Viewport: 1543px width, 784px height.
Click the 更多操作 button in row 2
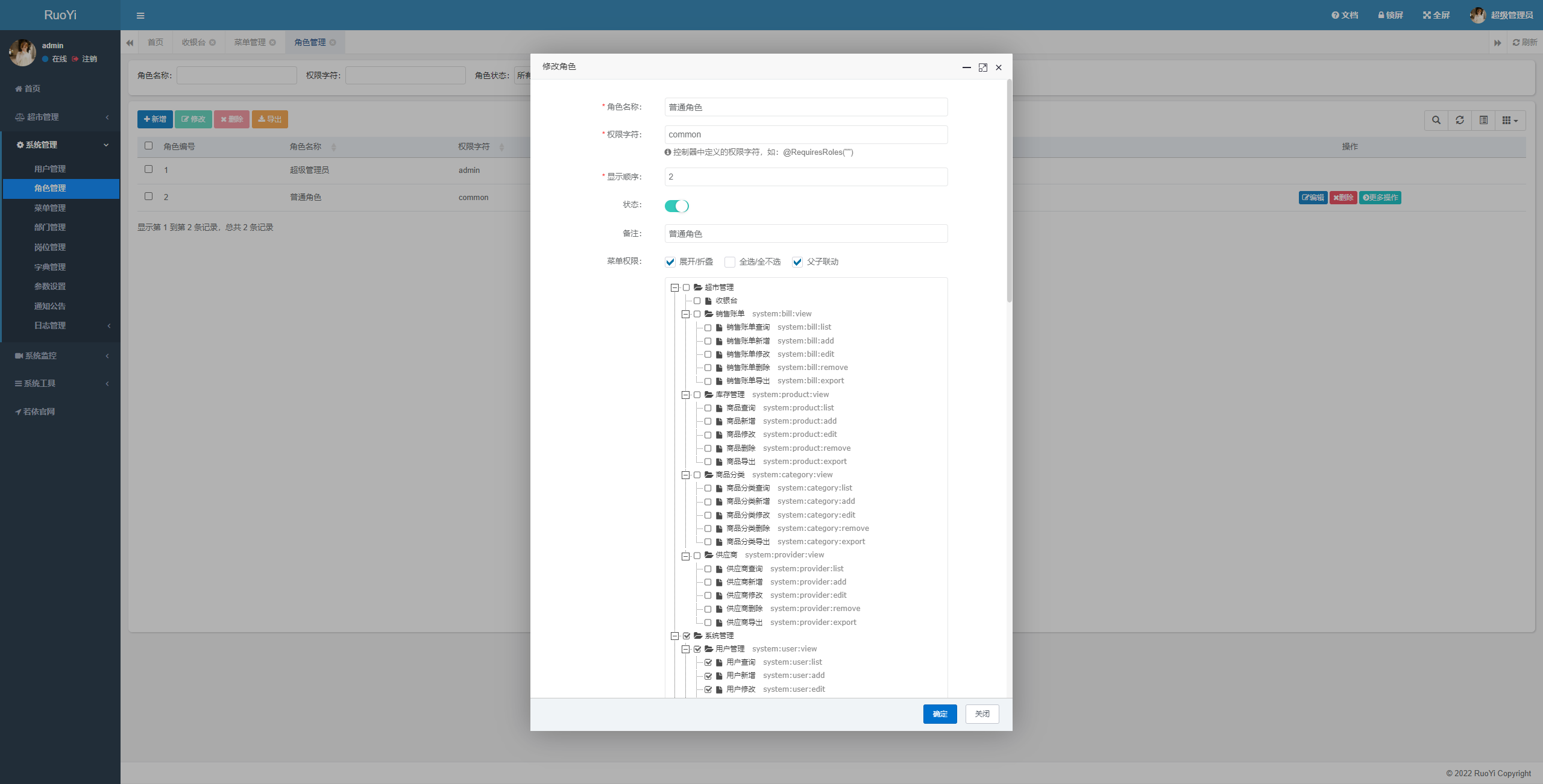point(1380,198)
